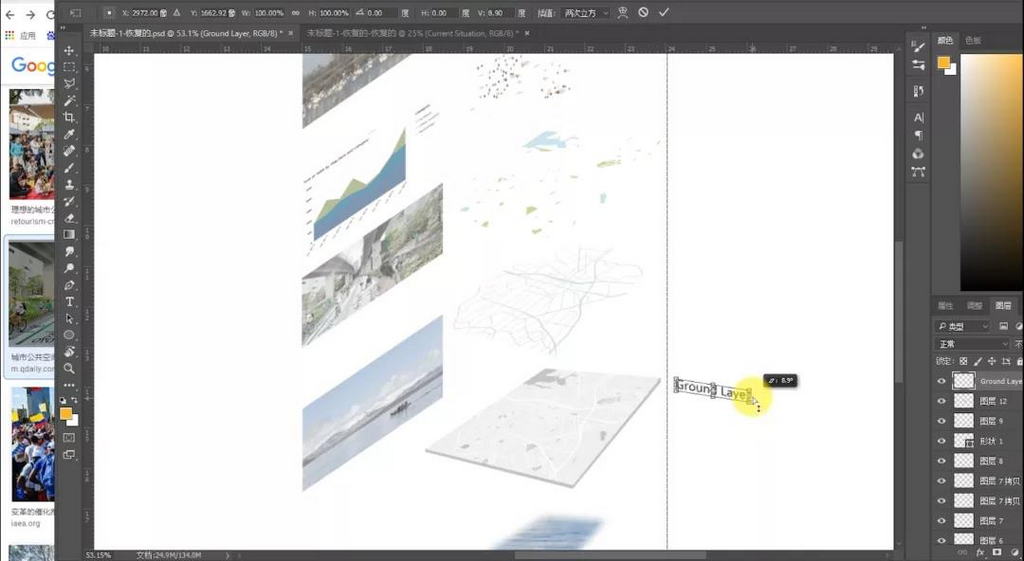Select the Horizontal Type tool

(x=69, y=301)
